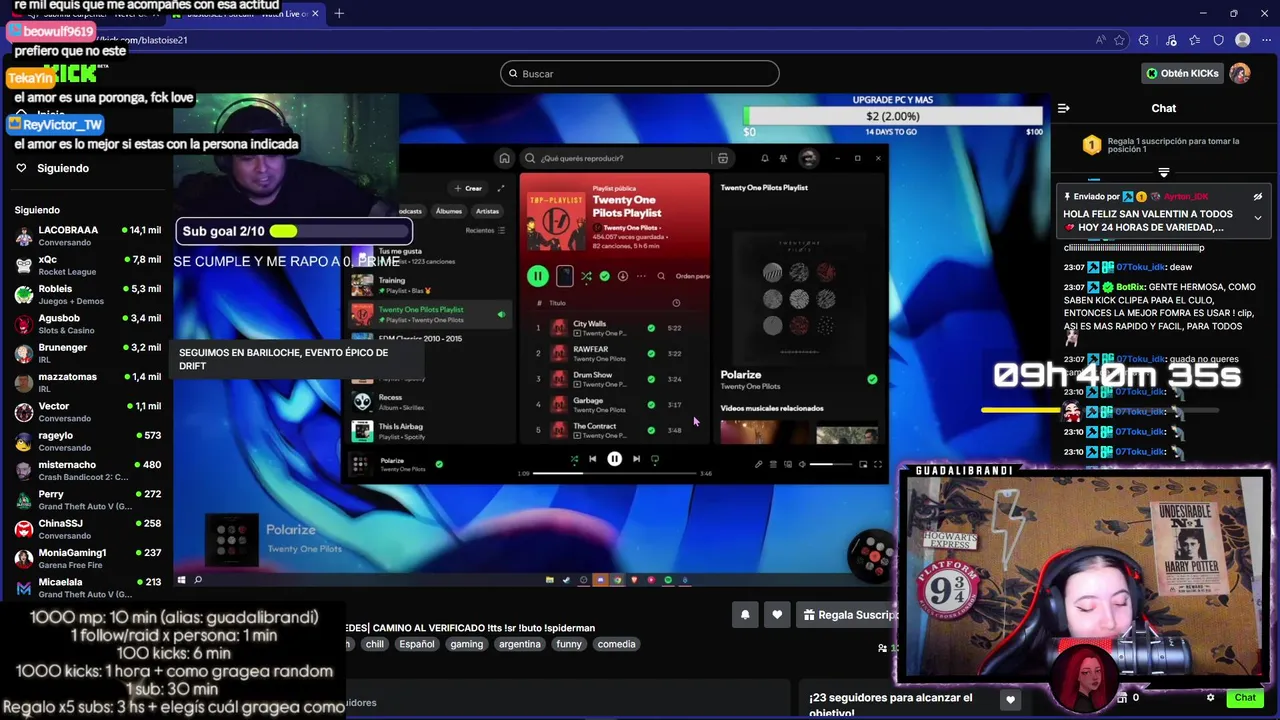Search within playlist magnifier icon
1280x720 pixels.
661,276
